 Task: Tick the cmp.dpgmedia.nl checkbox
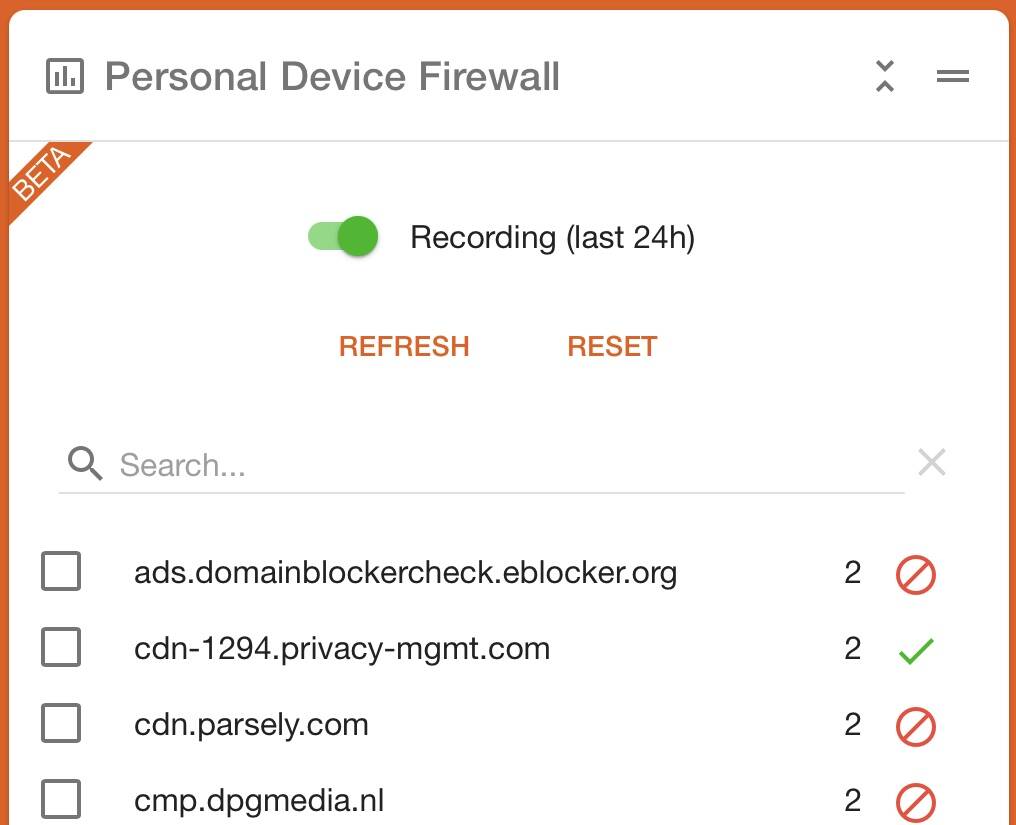61,799
